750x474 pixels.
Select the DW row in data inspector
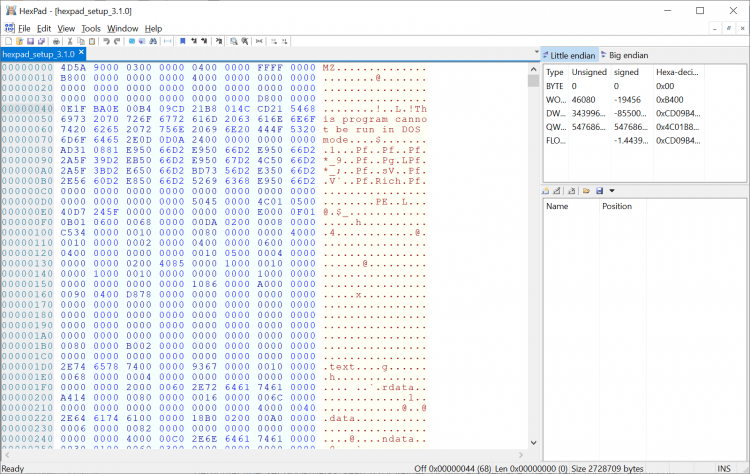(554, 113)
